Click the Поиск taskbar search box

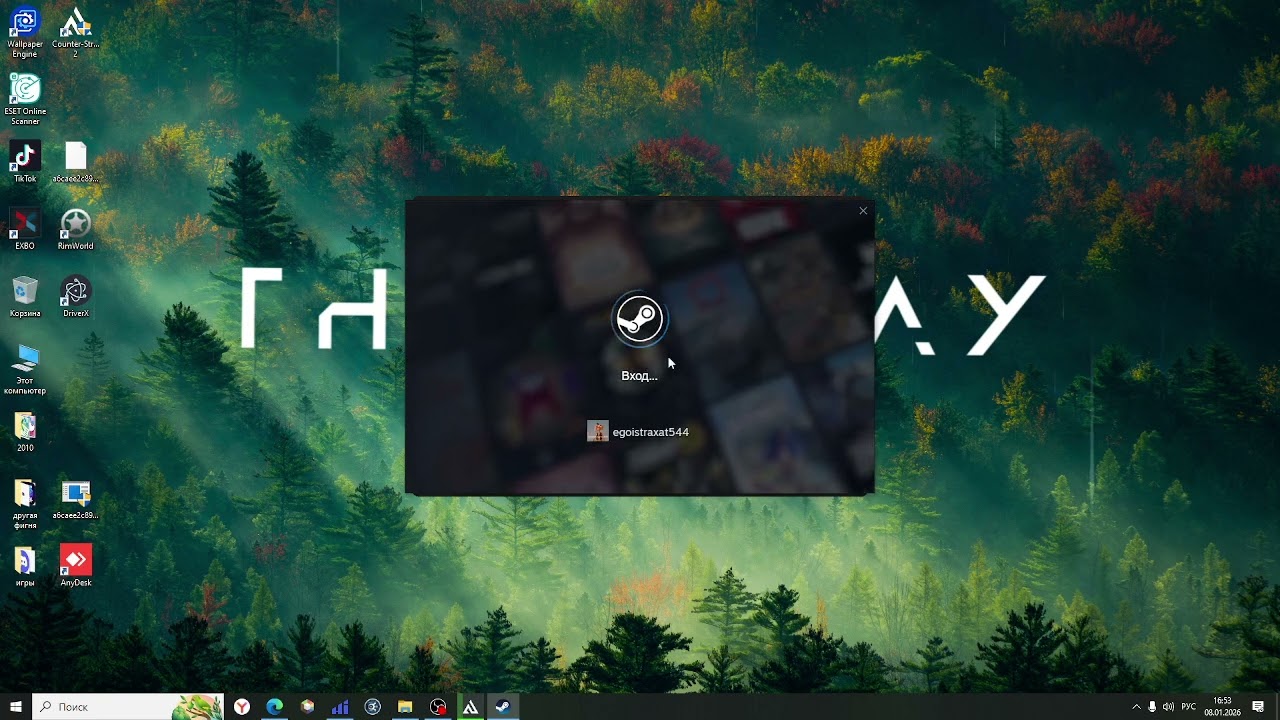(128, 706)
